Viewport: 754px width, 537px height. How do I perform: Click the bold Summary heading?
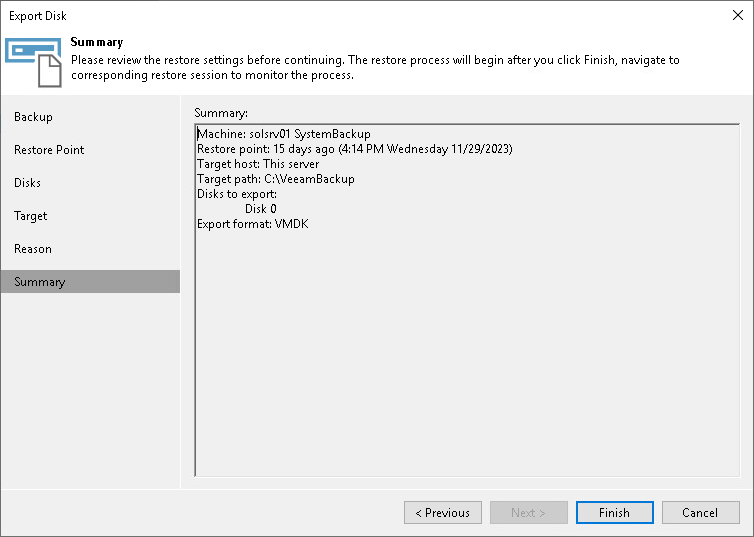pyautogui.click(x=97, y=42)
